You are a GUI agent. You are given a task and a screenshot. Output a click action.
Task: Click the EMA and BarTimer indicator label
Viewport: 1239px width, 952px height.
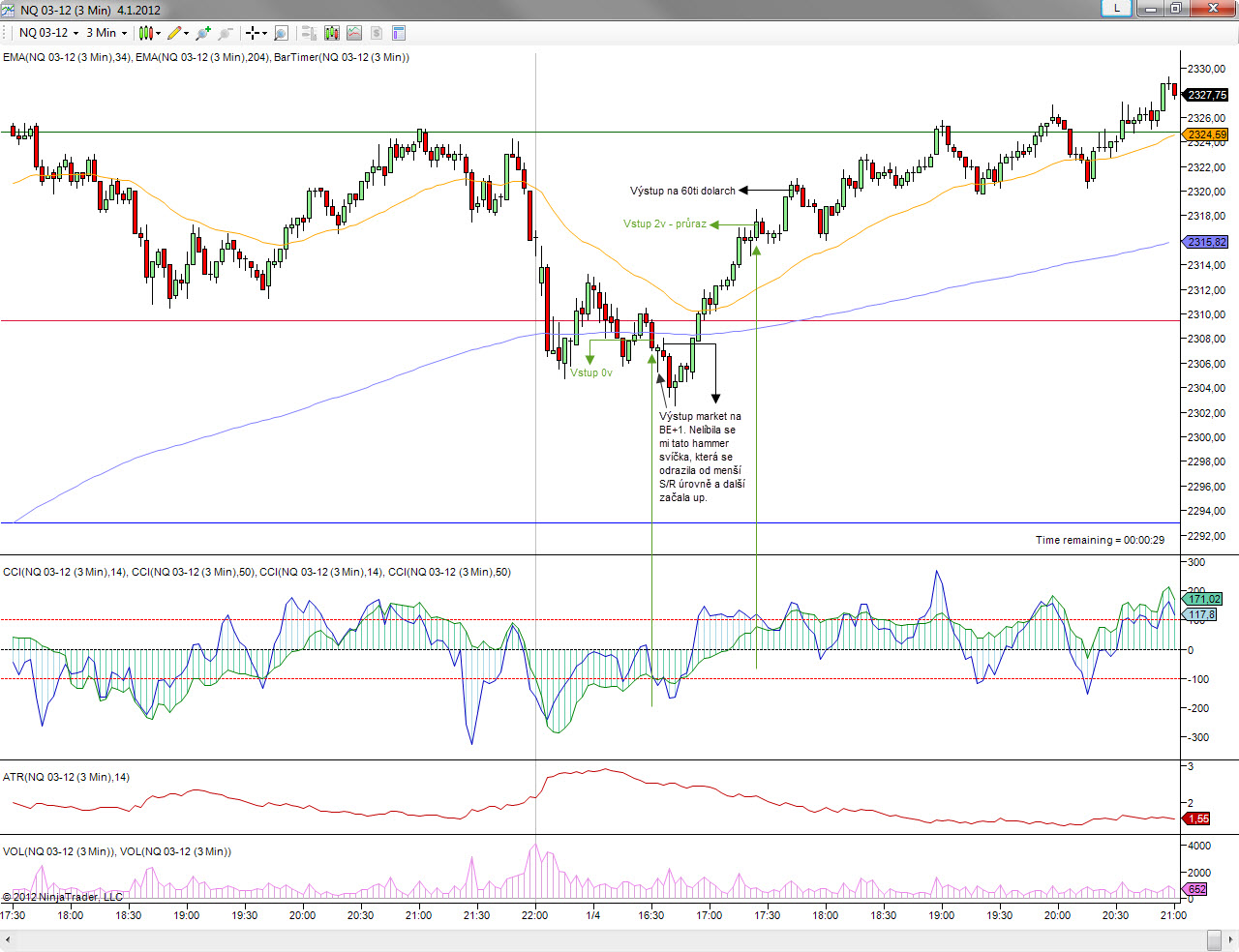tap(206, 57)
